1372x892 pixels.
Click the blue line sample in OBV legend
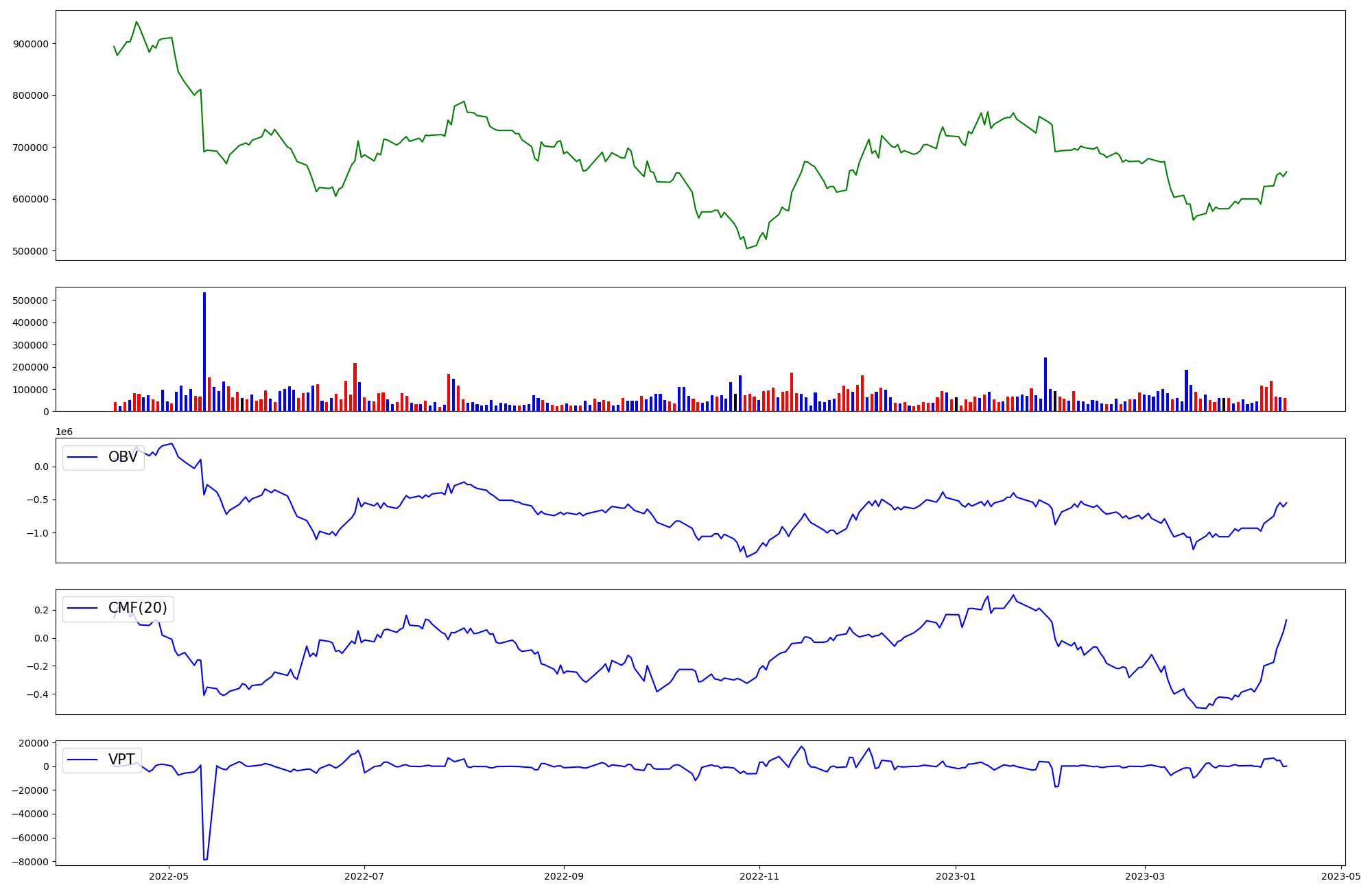pos(83,458)
